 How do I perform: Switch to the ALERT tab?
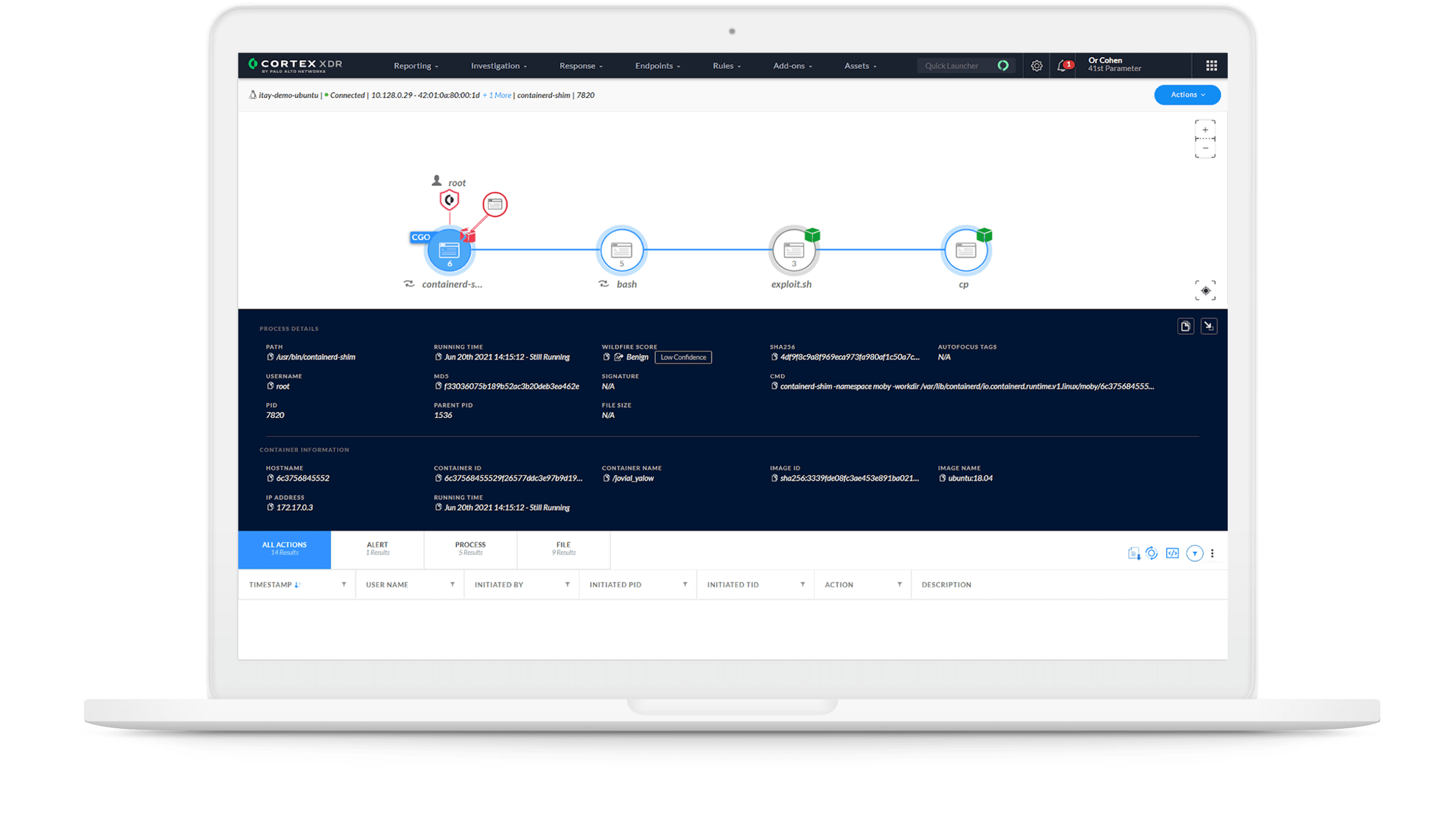(x=377, y=549)
